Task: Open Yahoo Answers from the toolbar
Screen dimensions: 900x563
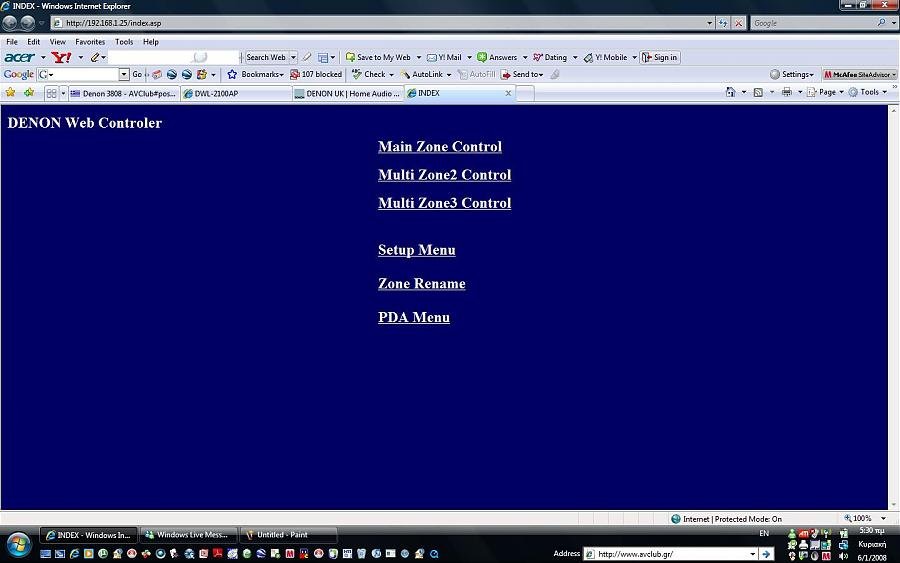Action: pyautogui.click(x=497, y=57)
